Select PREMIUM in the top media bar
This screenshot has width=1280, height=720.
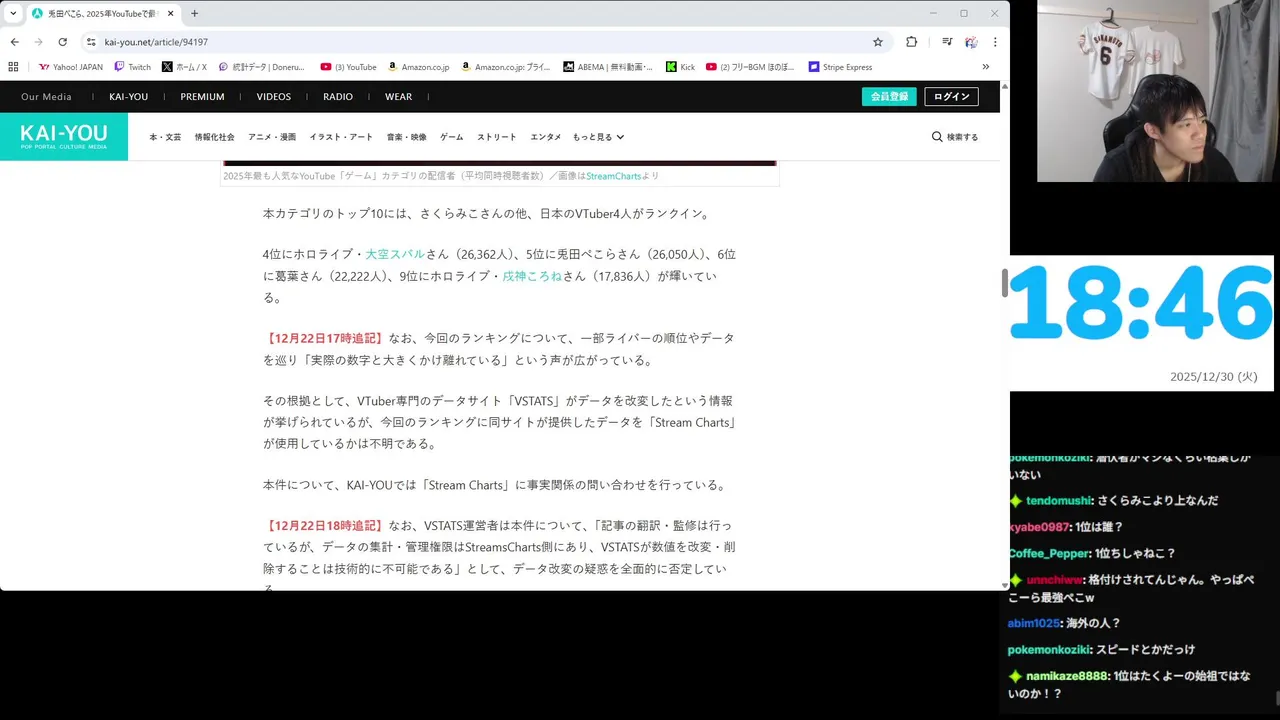coord(202,97)
